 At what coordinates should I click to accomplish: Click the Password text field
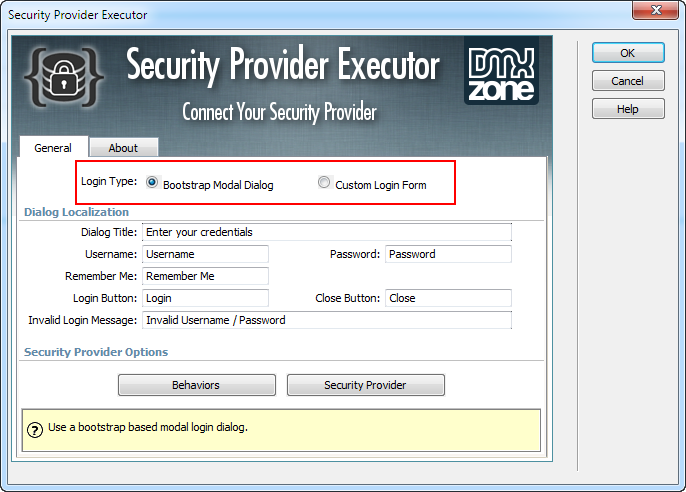click(448, 254)
